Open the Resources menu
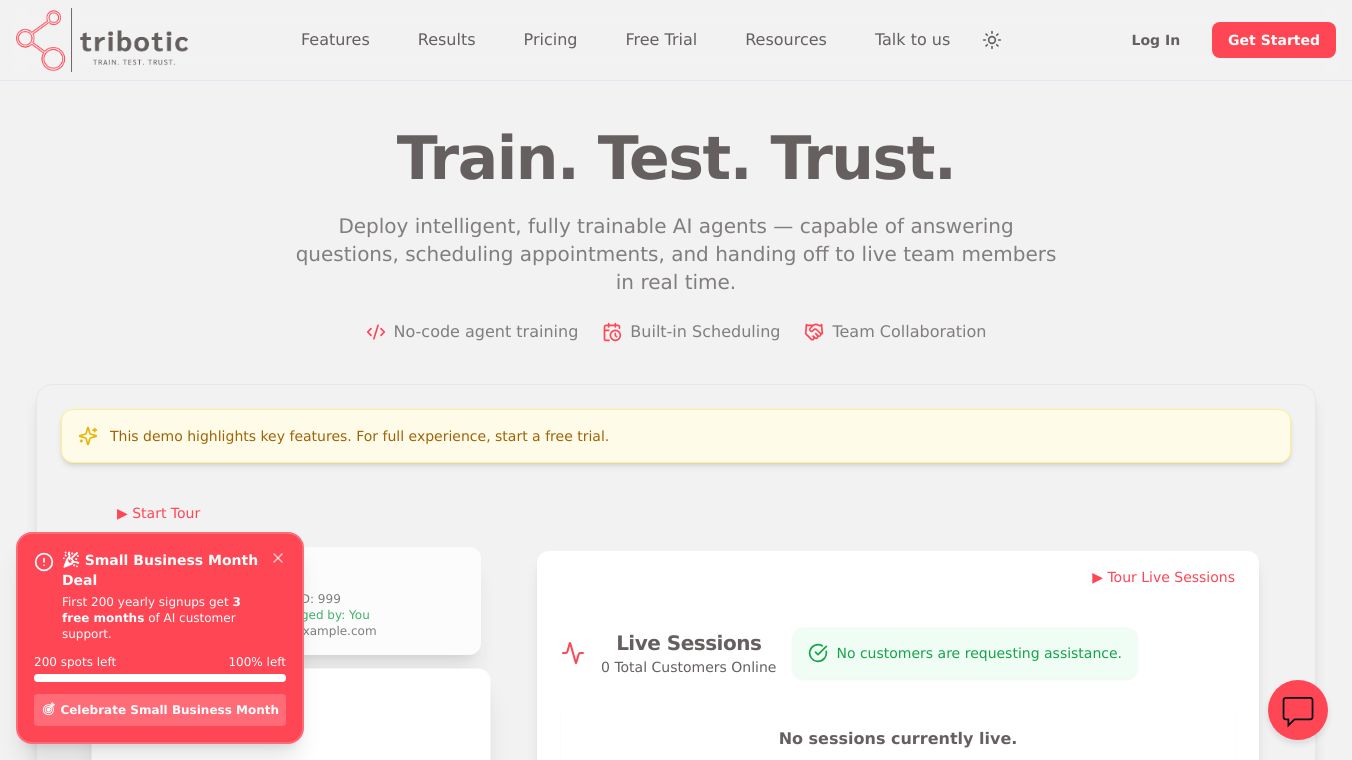Viewport: 1352px width, 760px height. (x=785, y=40)
